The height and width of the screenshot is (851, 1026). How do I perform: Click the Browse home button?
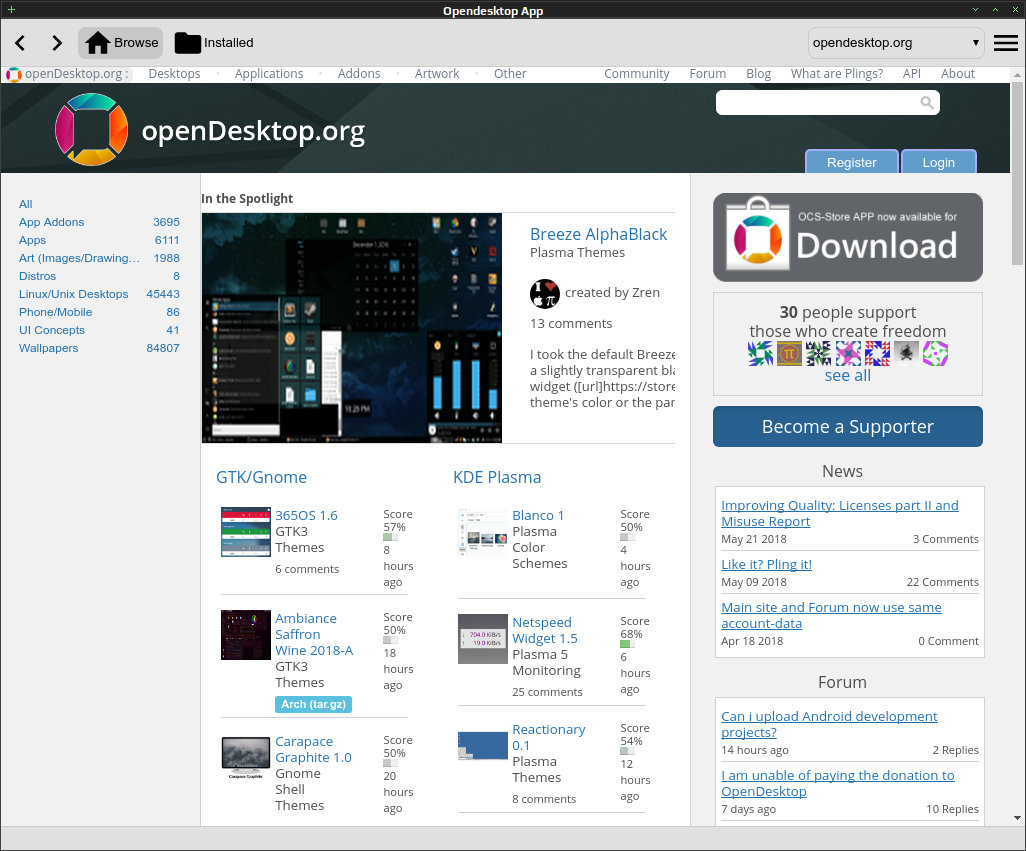pyautogui.click(x=121, y=43)
